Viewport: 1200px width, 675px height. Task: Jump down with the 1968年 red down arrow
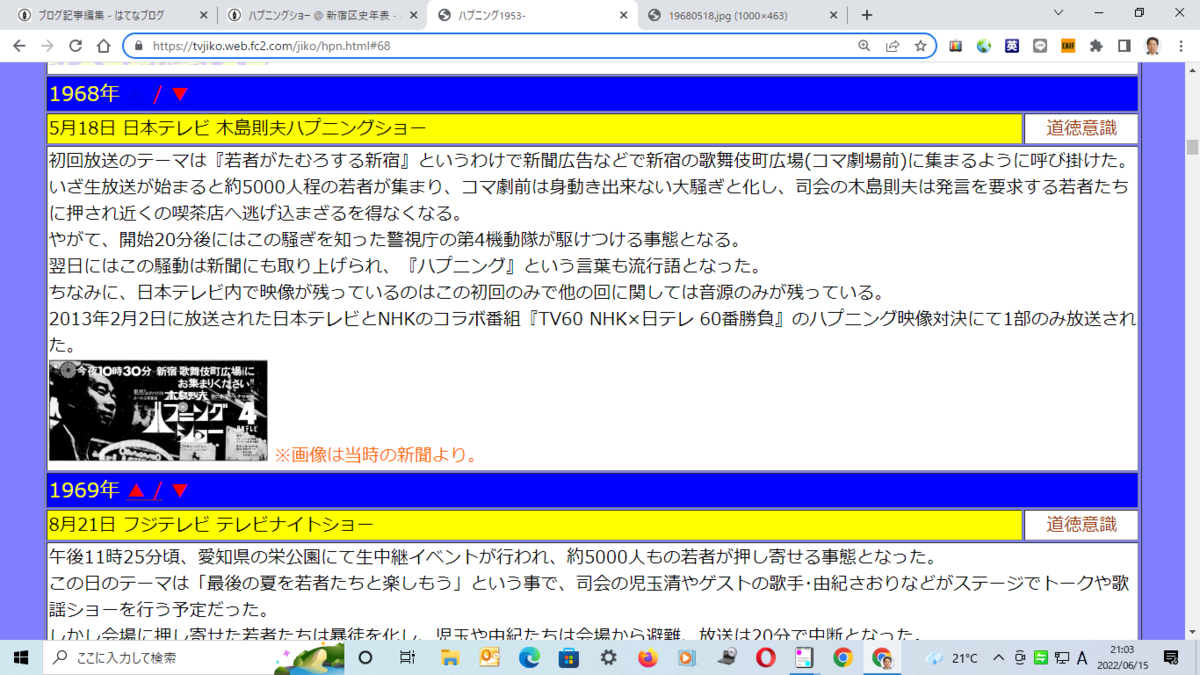(180, 94)
